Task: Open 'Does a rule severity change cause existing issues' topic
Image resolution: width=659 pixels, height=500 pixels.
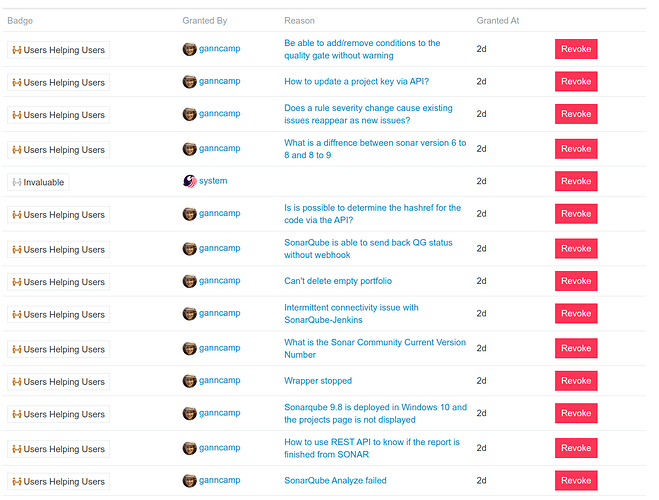Action: (x=368, y=114)
